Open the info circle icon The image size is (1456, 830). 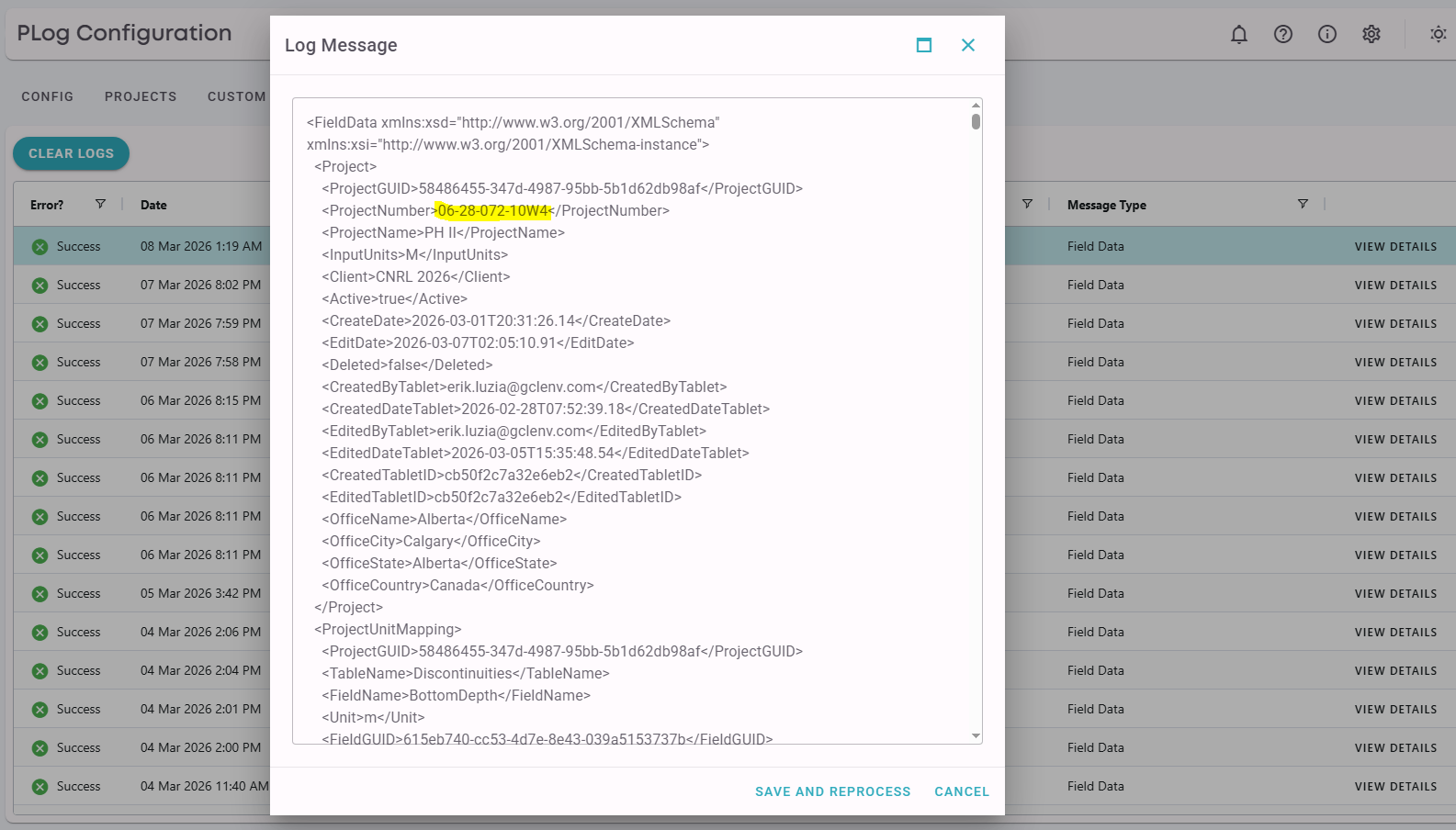1327,35
